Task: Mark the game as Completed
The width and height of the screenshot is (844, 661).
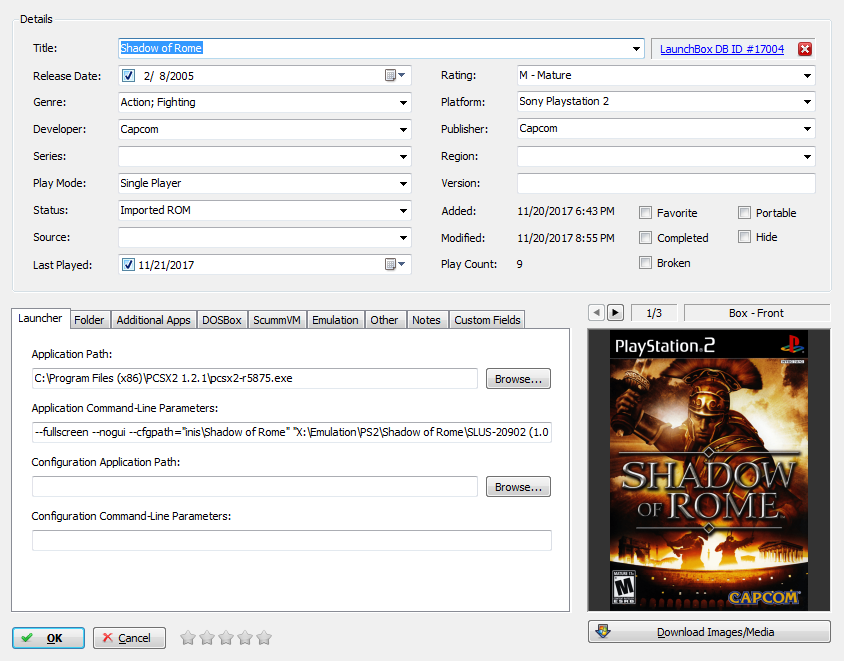Action: pos(645,237)
